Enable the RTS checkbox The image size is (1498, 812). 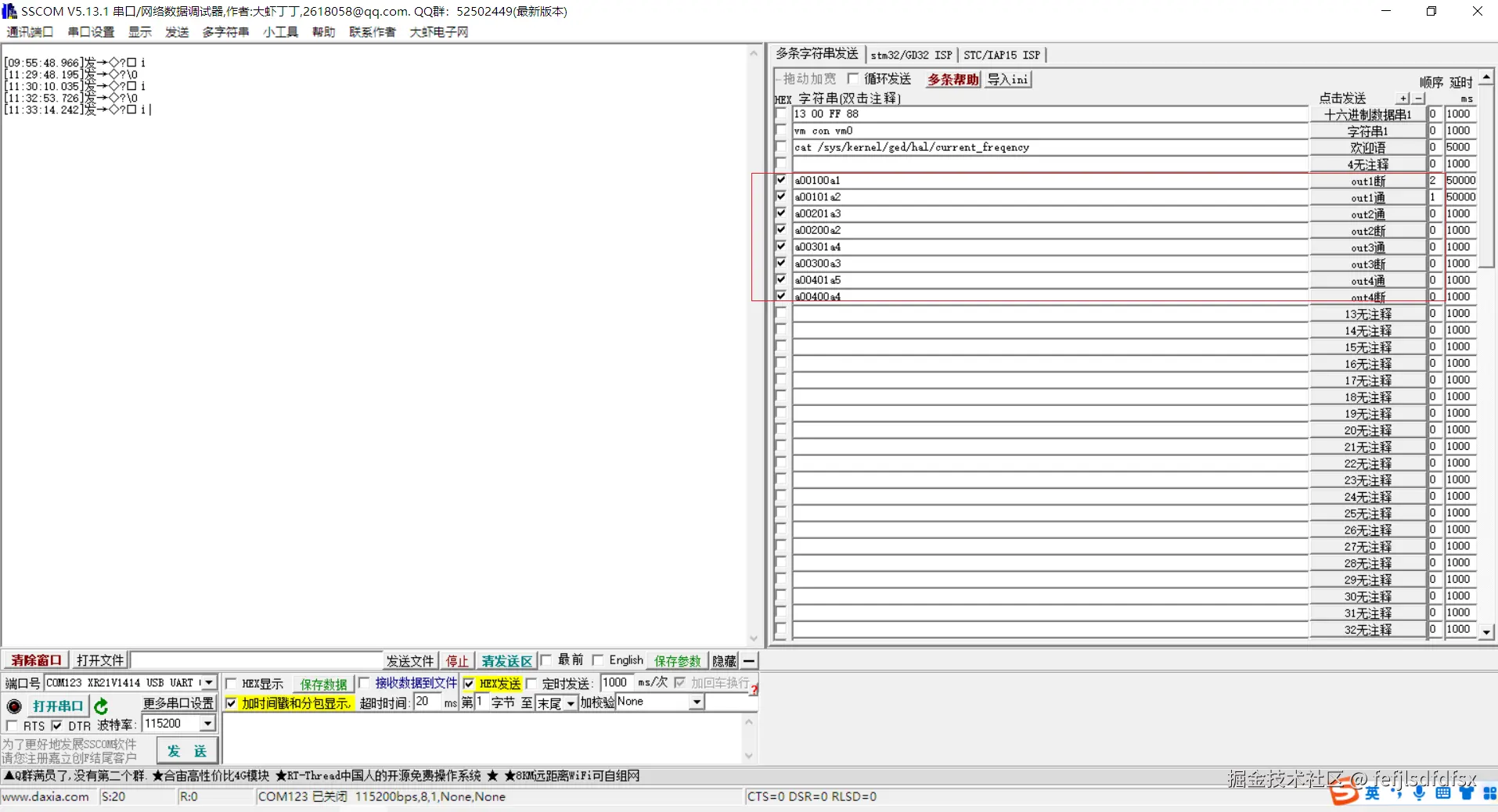[12, 726]
